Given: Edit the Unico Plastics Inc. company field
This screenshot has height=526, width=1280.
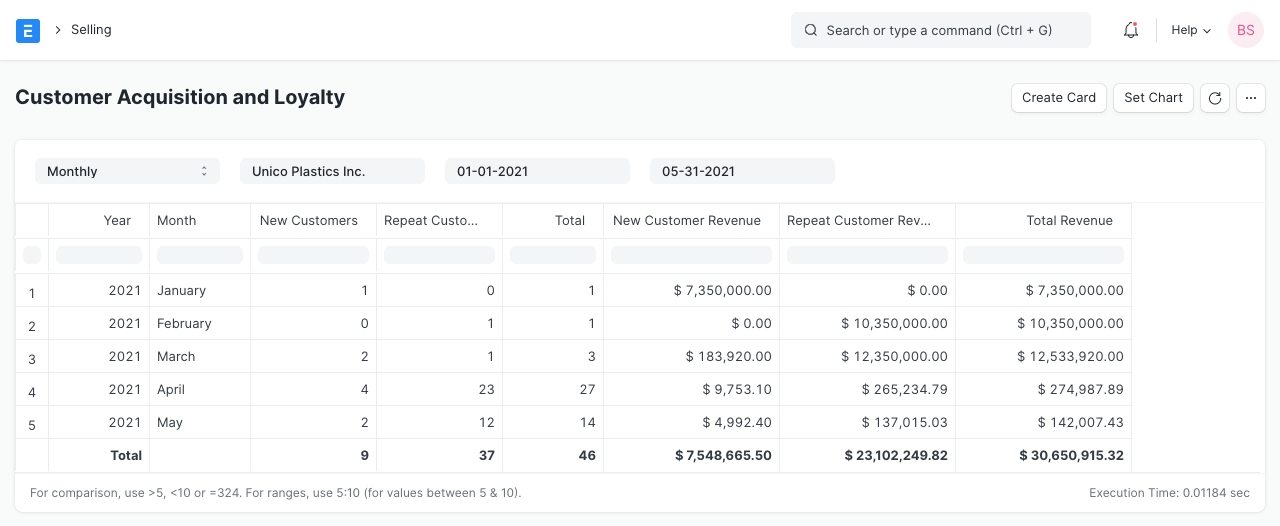Looking at the screenshot, I should (332, 171).
